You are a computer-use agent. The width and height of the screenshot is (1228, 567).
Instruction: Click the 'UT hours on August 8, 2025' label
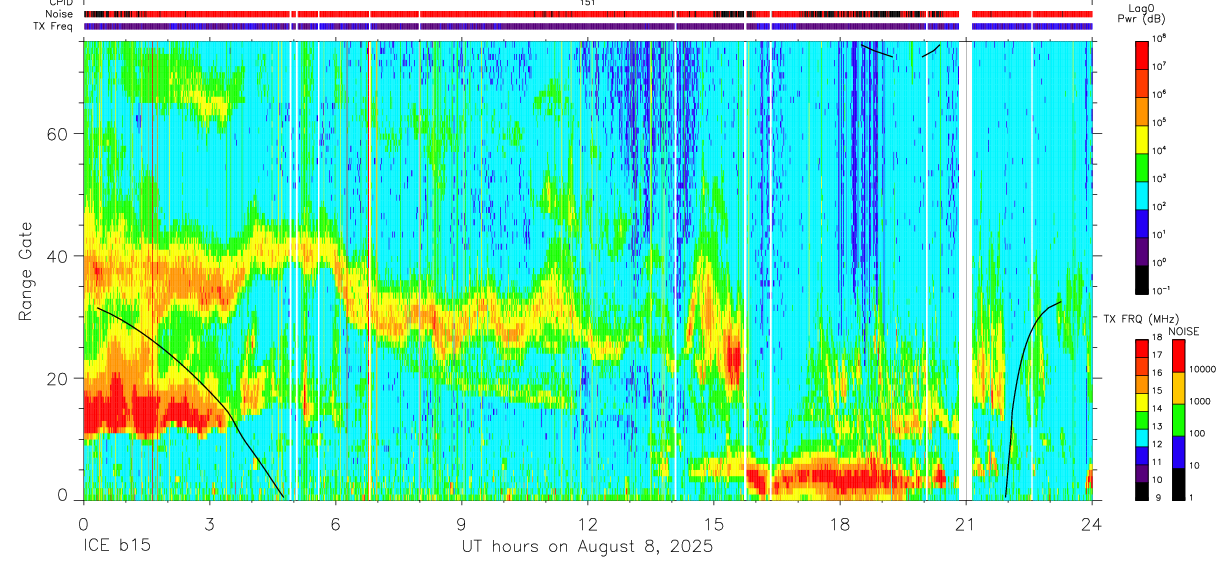pyautogui.click(x=587, y=547)
